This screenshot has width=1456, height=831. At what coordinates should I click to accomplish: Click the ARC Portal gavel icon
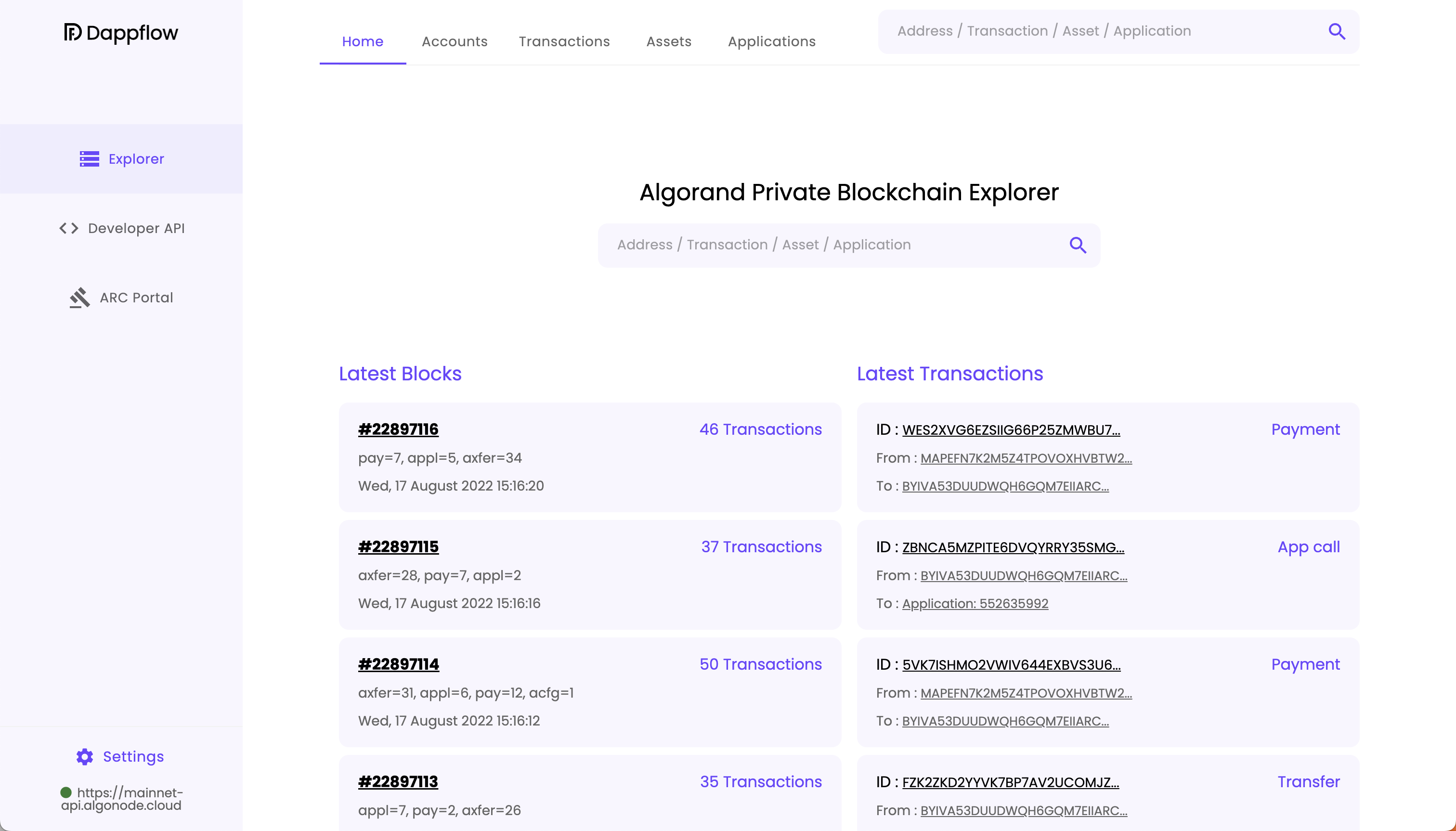click(x=80, y=298)
